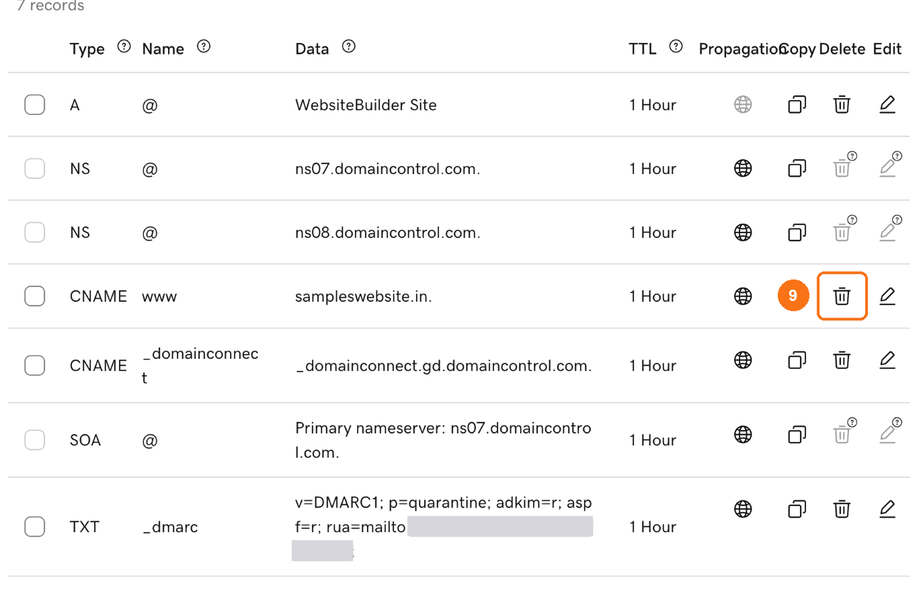Click the 'ns08.domaincontrol.com.' data cell
This screenshot has width=919, height=594.
[x=387, y=233]
